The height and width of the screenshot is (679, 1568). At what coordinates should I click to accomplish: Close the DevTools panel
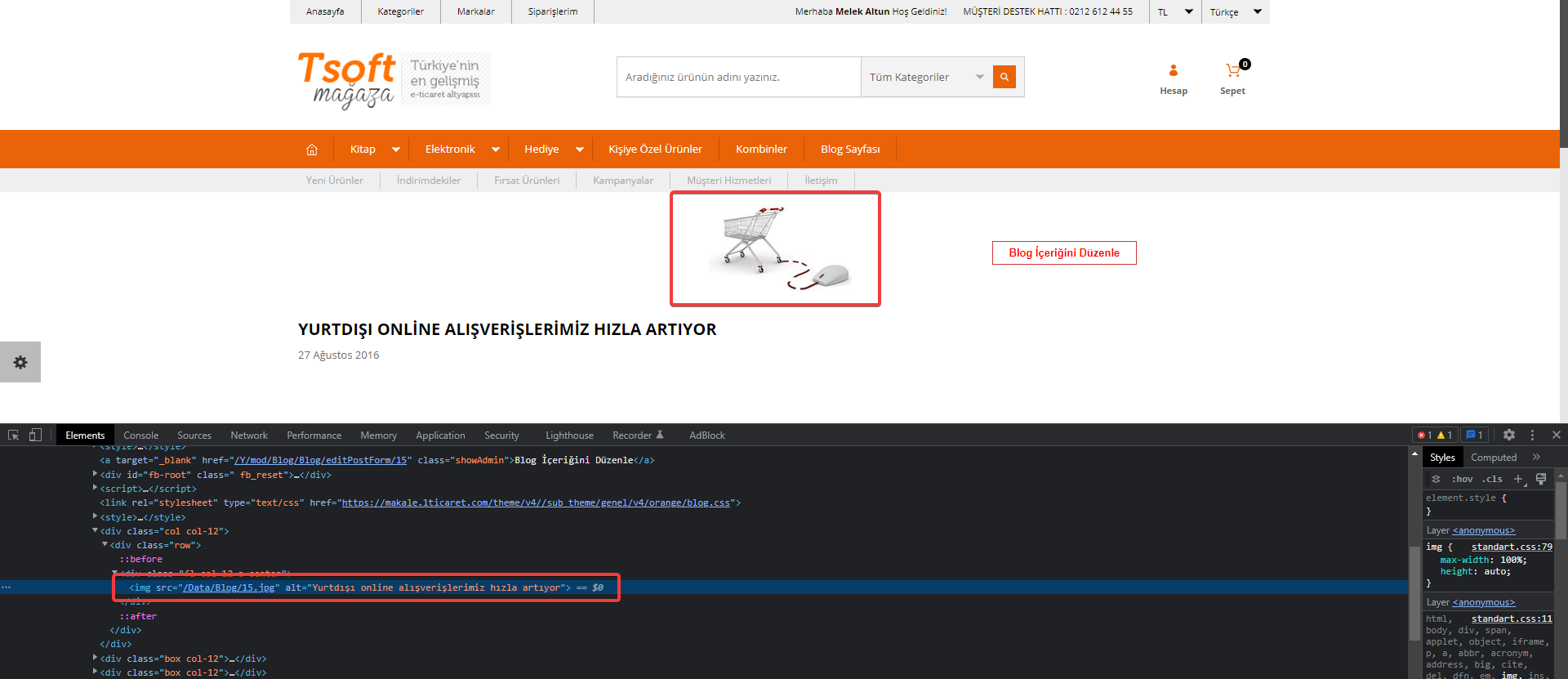(x=1556, y=435)
